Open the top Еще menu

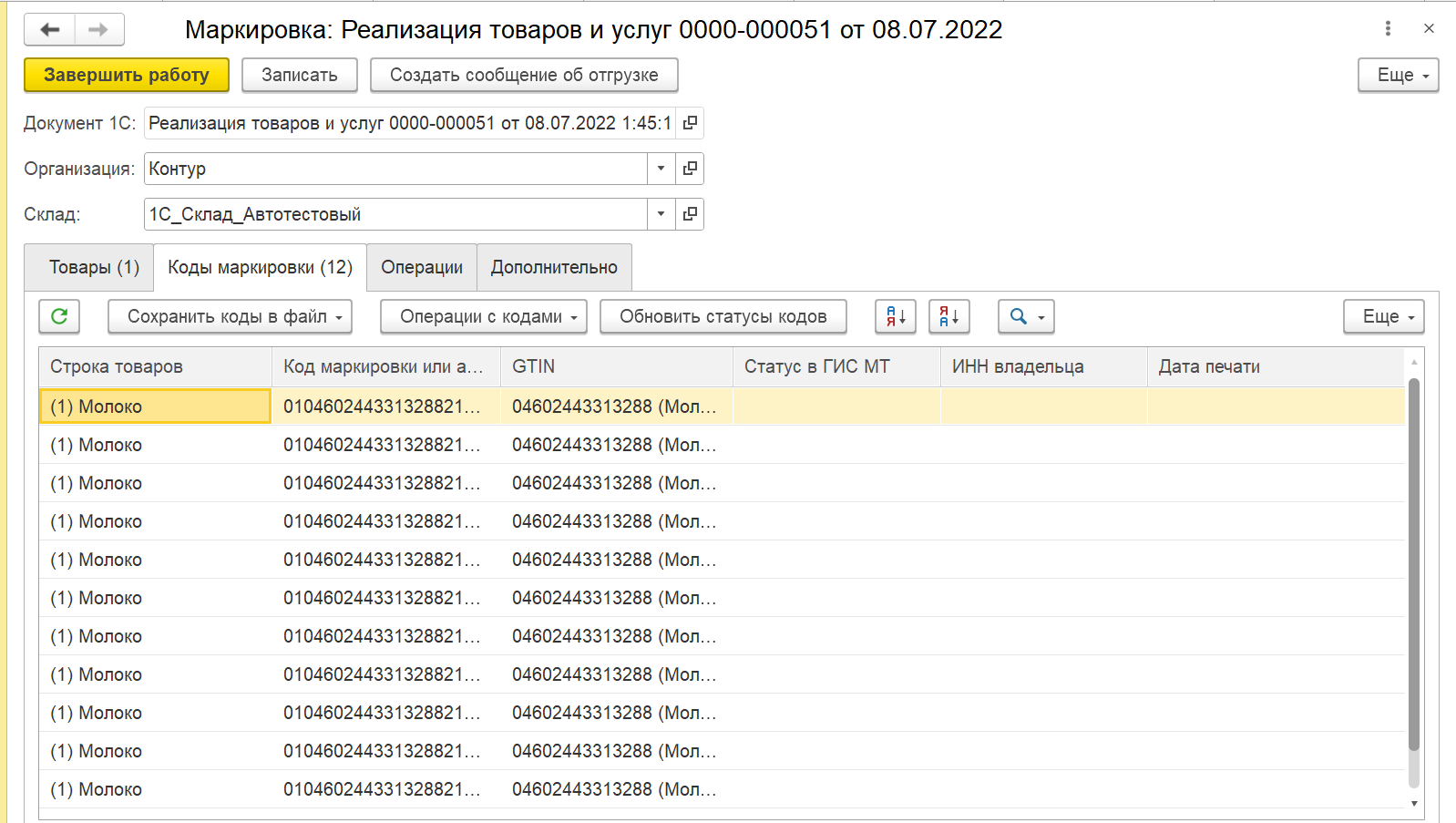click(1398, 75)
